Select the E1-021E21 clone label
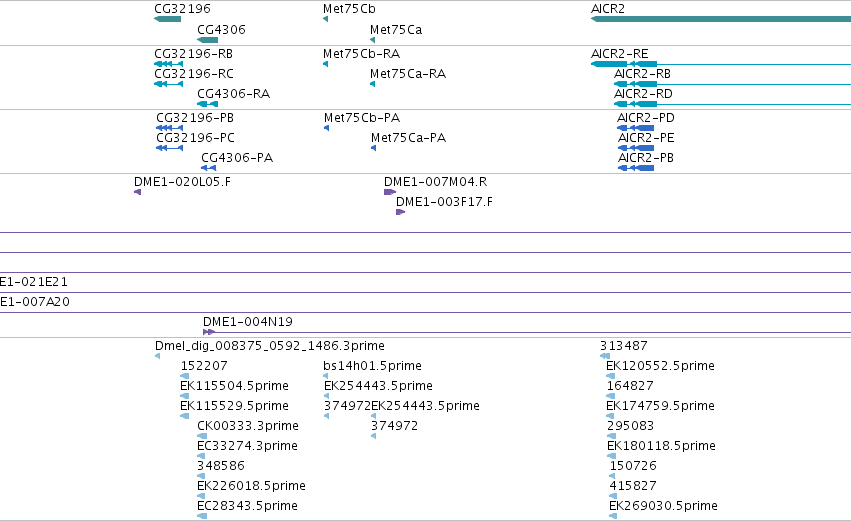Image resolution: width=851 pixels, height=521 pixels. pos(34,282)
